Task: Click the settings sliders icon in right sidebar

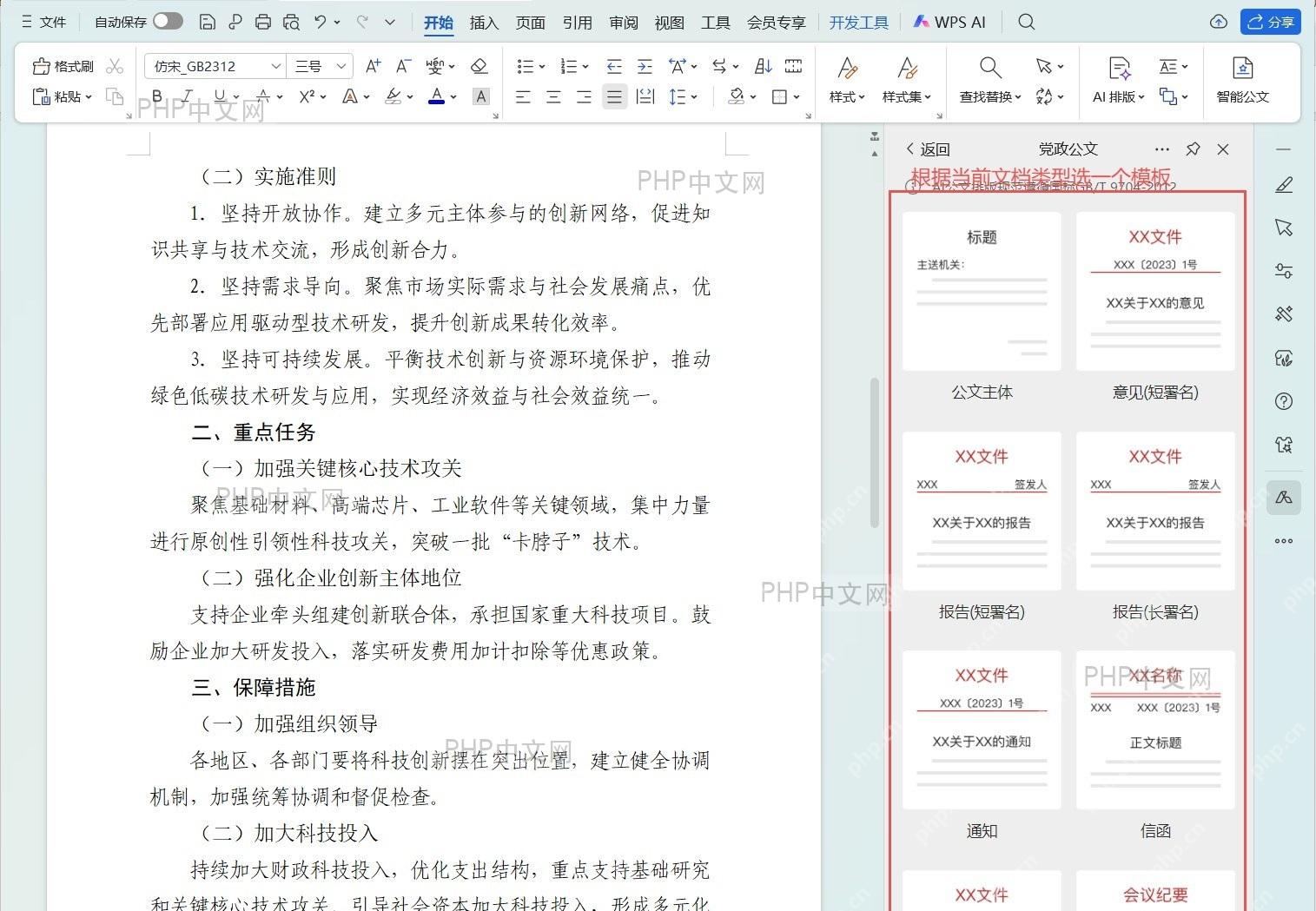Action: coord(1284,271)
